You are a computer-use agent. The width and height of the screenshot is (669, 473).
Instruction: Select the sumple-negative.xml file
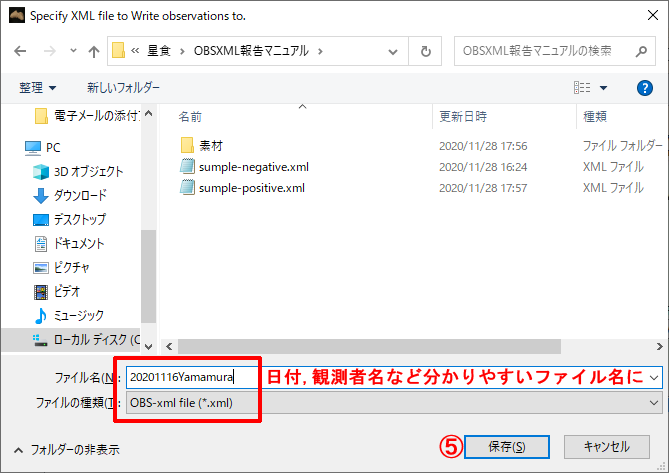(253, 166)
